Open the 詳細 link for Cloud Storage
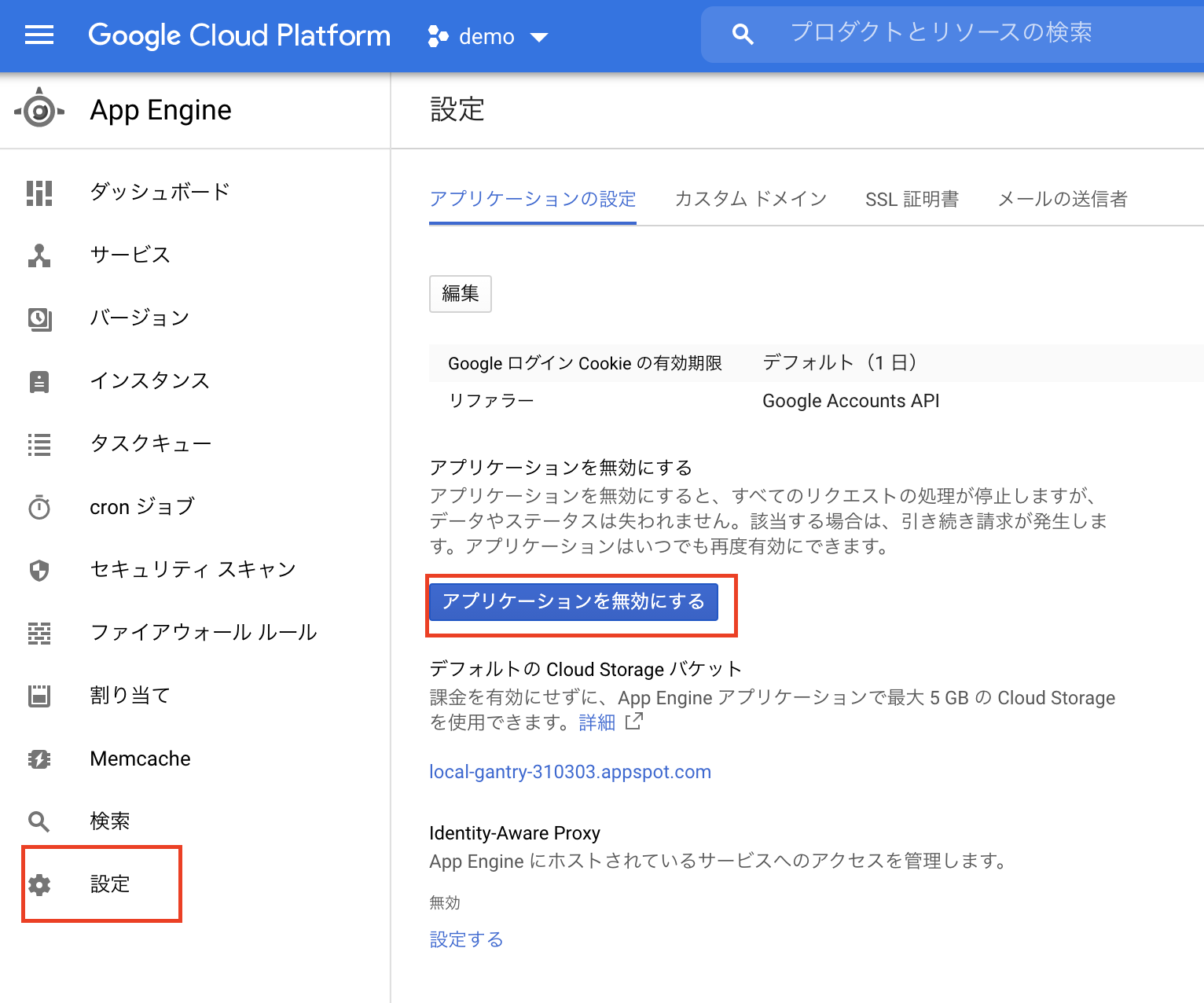Screen dimensions: 1204x1003 [x=597, y=722]
